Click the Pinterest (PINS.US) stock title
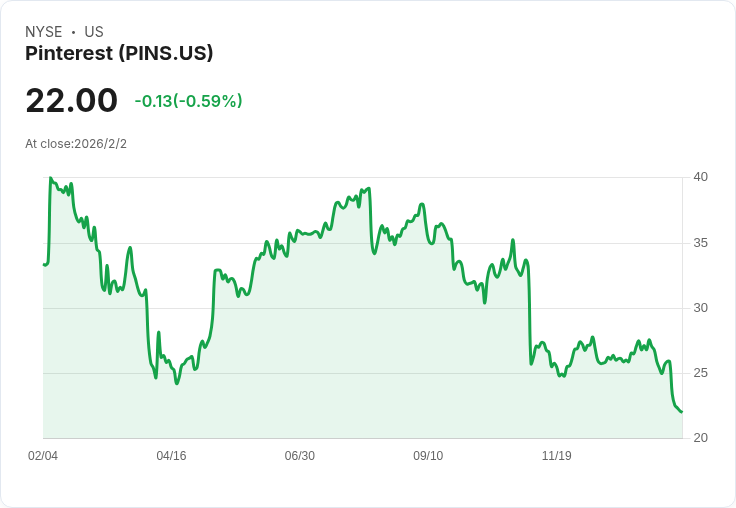The image size is (736, 508). pyautogui.click(x=119, y=54)
